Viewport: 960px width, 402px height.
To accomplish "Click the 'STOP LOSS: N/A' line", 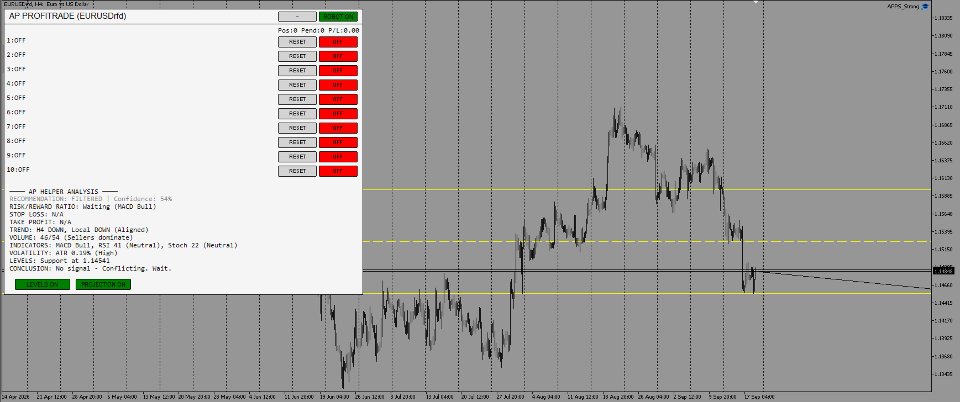I will pos(36,215).
